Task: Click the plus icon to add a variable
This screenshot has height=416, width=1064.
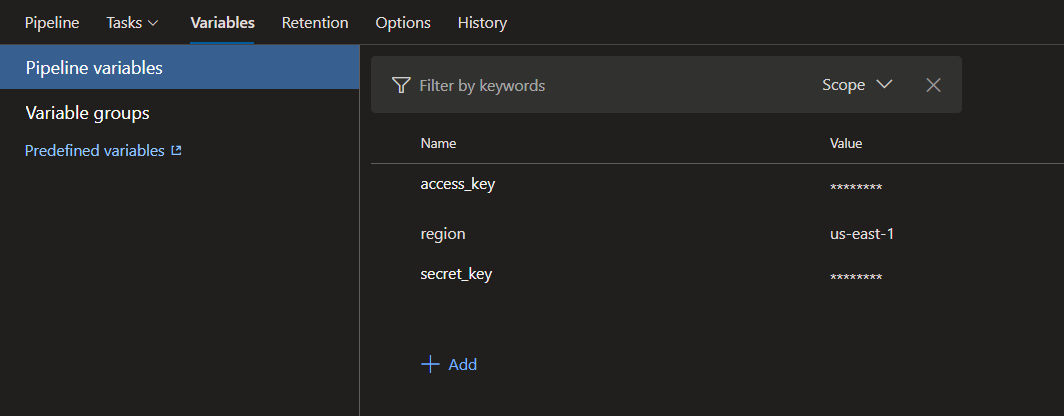Action: (x=431, y=364)
